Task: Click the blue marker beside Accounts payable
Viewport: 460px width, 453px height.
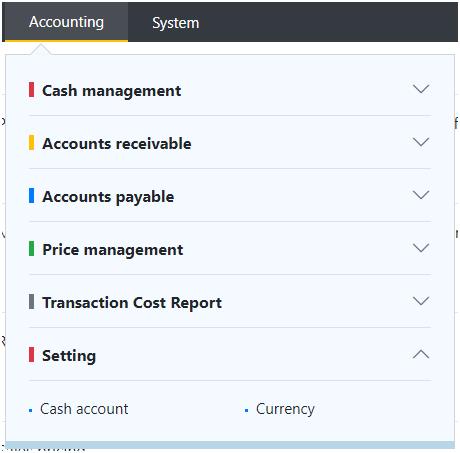Action: (31, 196)
